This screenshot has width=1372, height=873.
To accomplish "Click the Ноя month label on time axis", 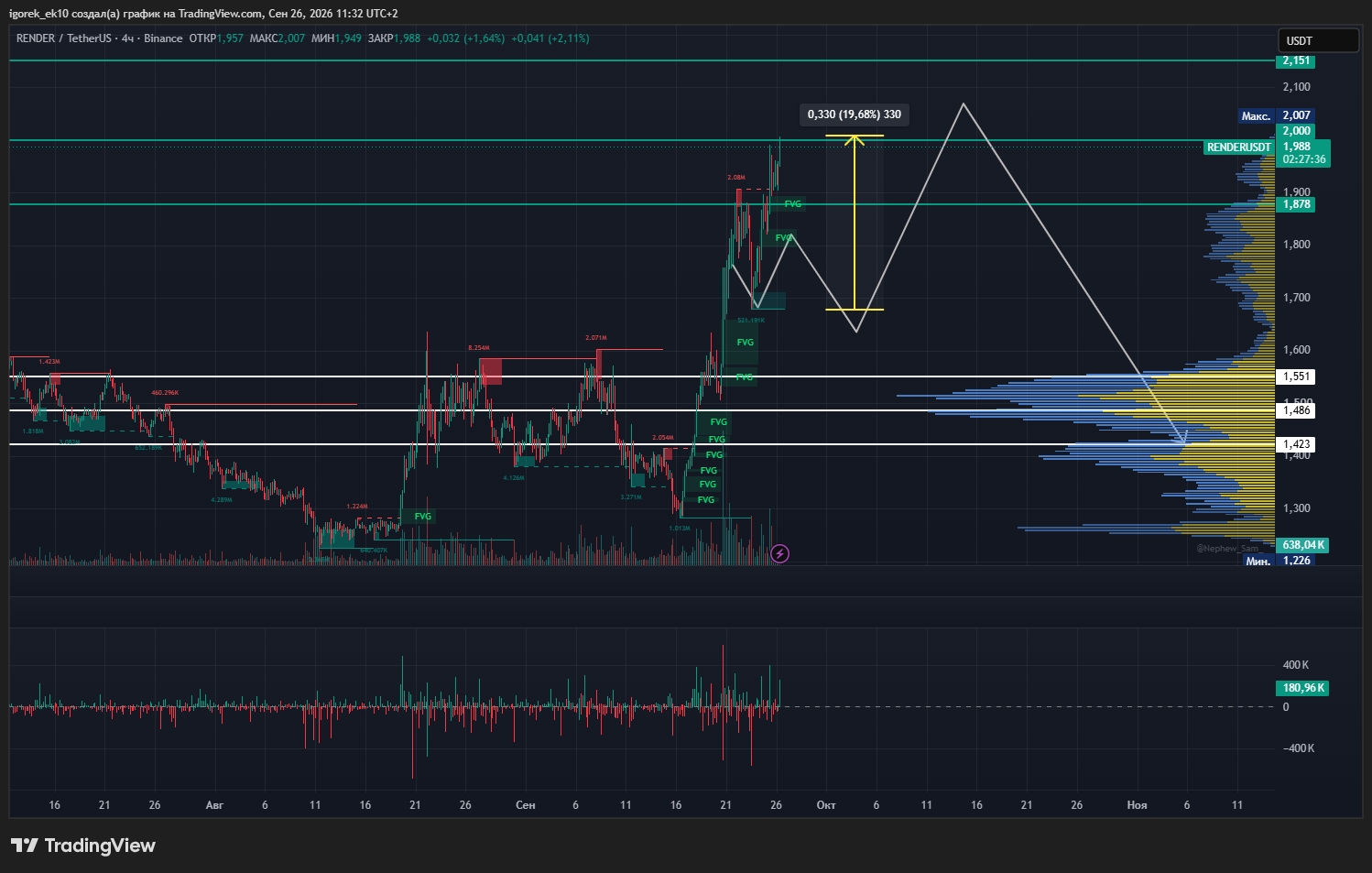I will pyautogui.click(x=1137, y=805).
